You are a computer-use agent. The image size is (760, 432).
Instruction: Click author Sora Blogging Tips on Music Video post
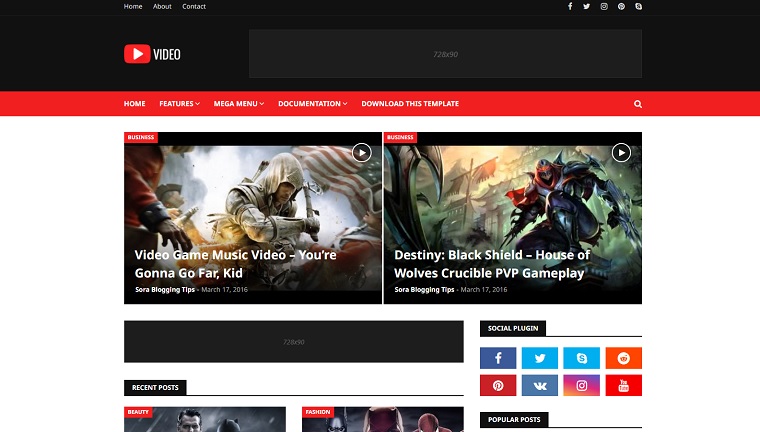[x=165, y=289]
